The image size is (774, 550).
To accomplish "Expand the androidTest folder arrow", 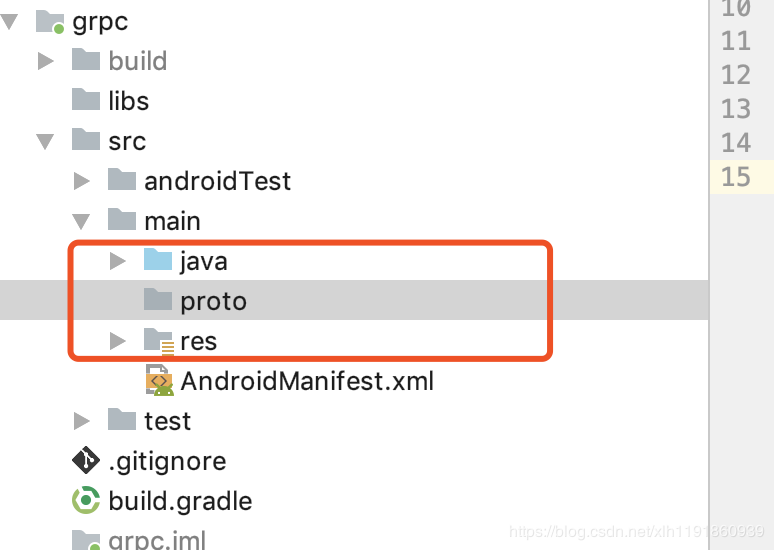I will [x=81, y=181].
